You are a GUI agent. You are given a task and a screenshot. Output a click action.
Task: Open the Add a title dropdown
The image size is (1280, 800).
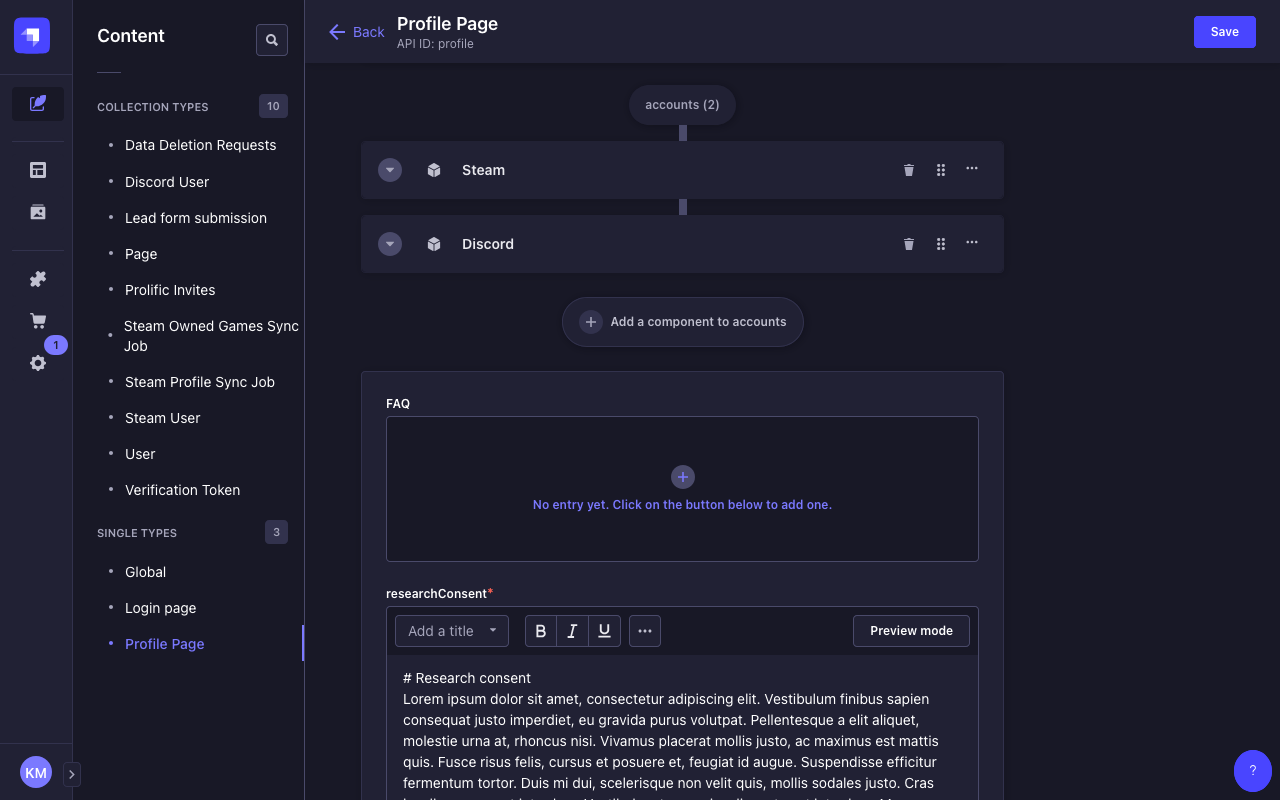(451, 631)
